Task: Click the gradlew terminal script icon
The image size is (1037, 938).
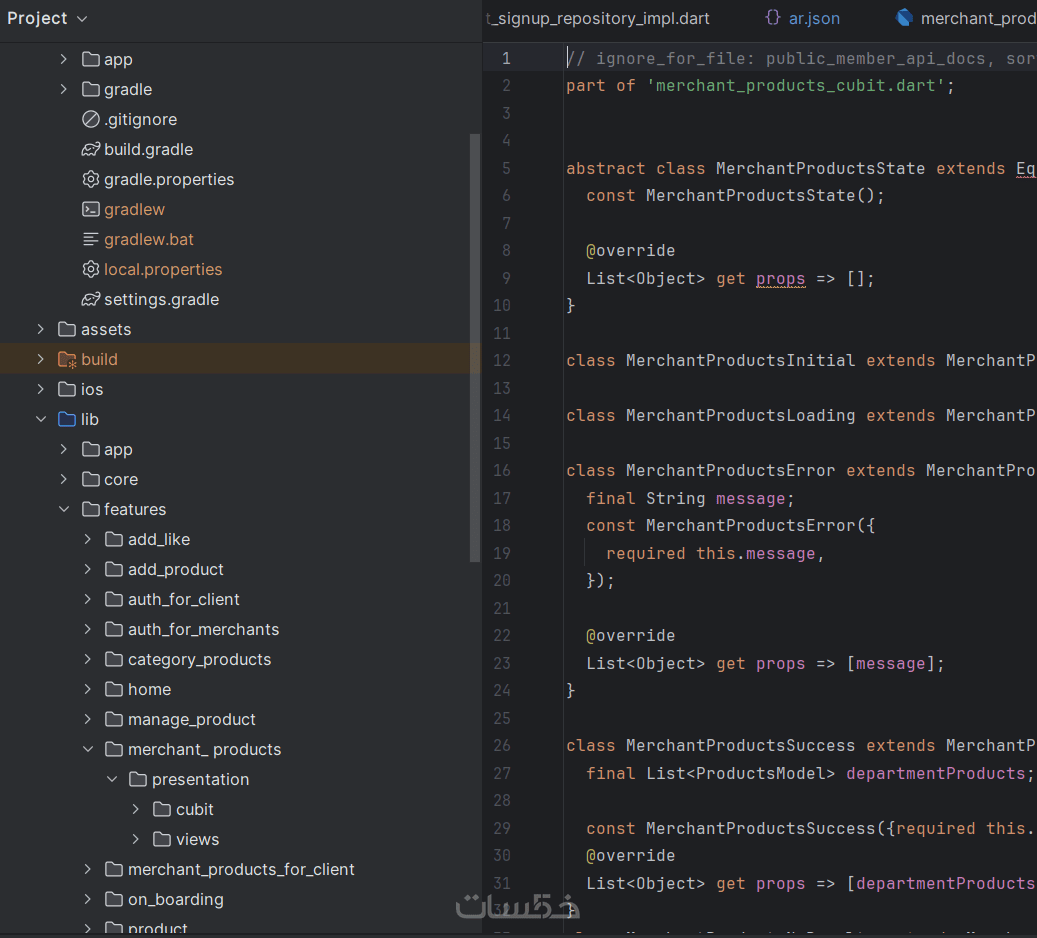Action: (x=91, y=210)
